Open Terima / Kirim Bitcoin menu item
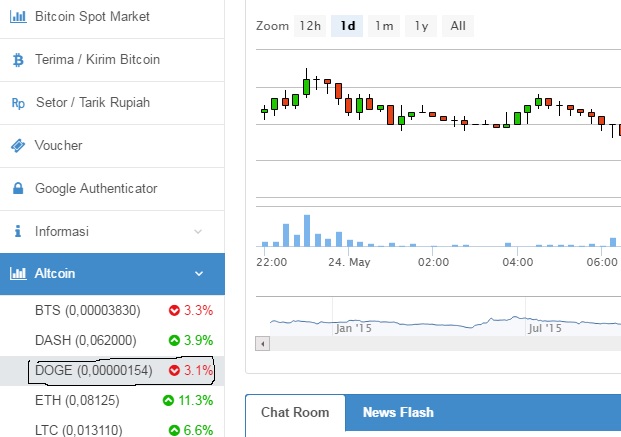Viewport: 621px width, 437px height. 112,60
